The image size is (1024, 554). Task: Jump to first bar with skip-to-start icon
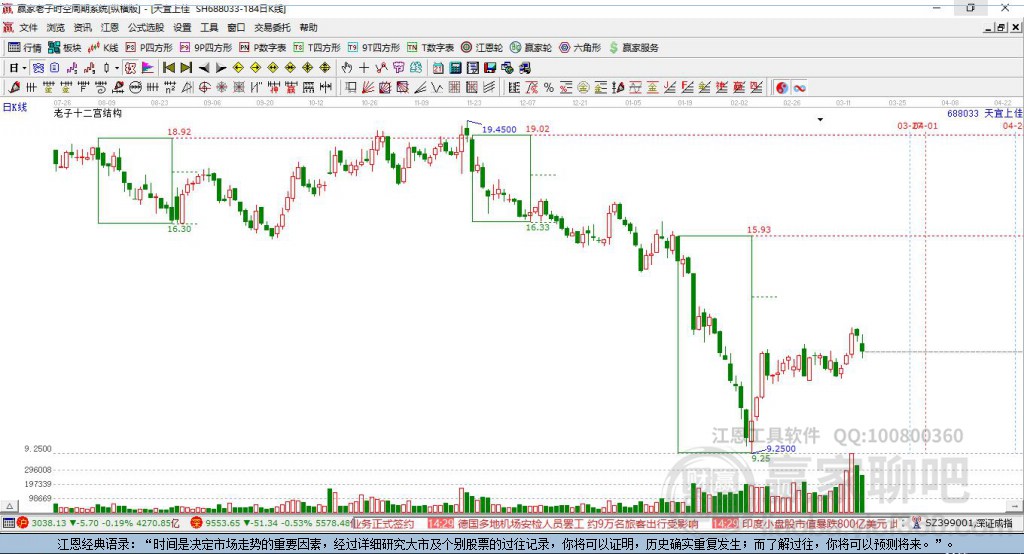click(168, 68)
